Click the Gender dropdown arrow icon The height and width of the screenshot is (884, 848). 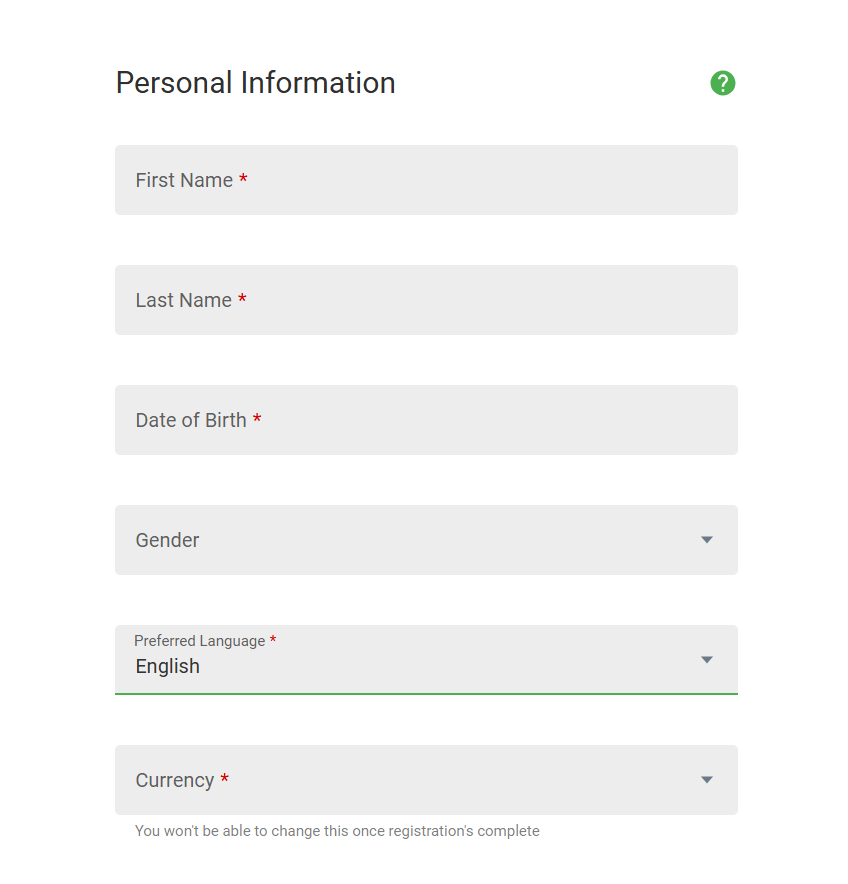[707, 540]
